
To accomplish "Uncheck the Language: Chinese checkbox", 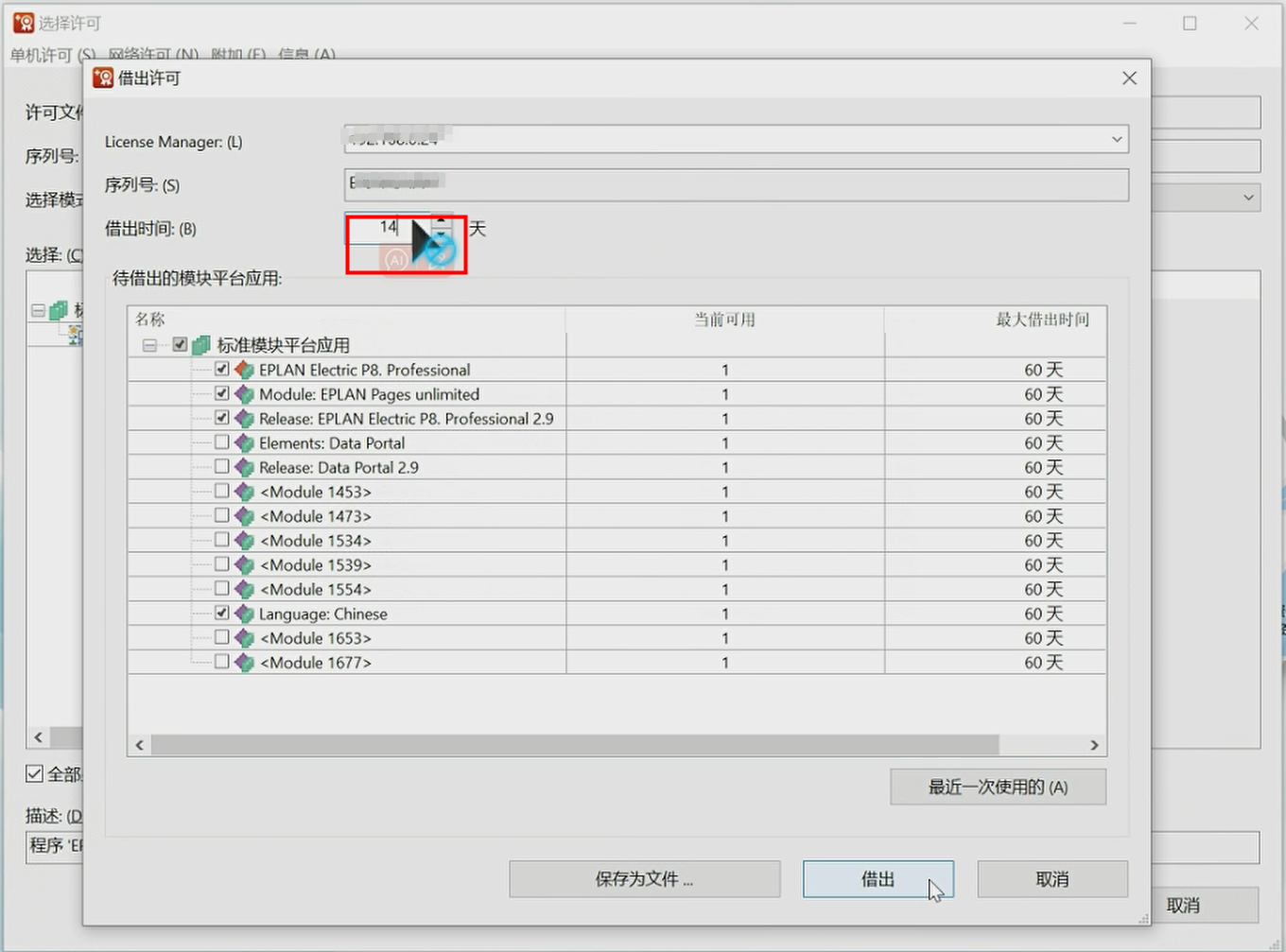I will [x=222, y=614].
